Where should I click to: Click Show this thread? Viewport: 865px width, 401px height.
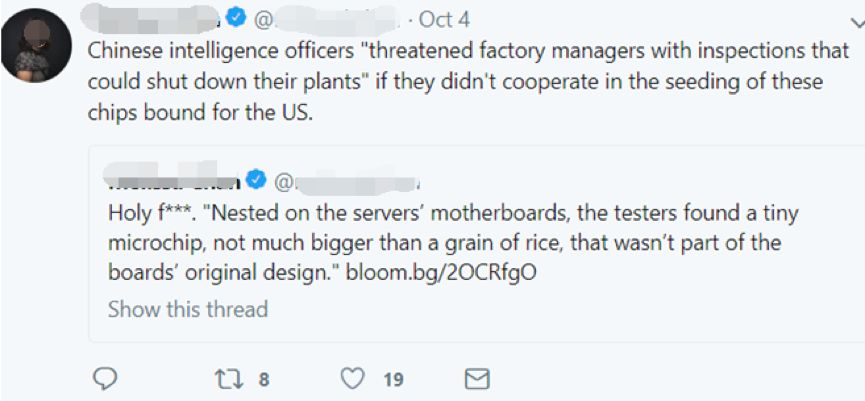coord(187,308)
